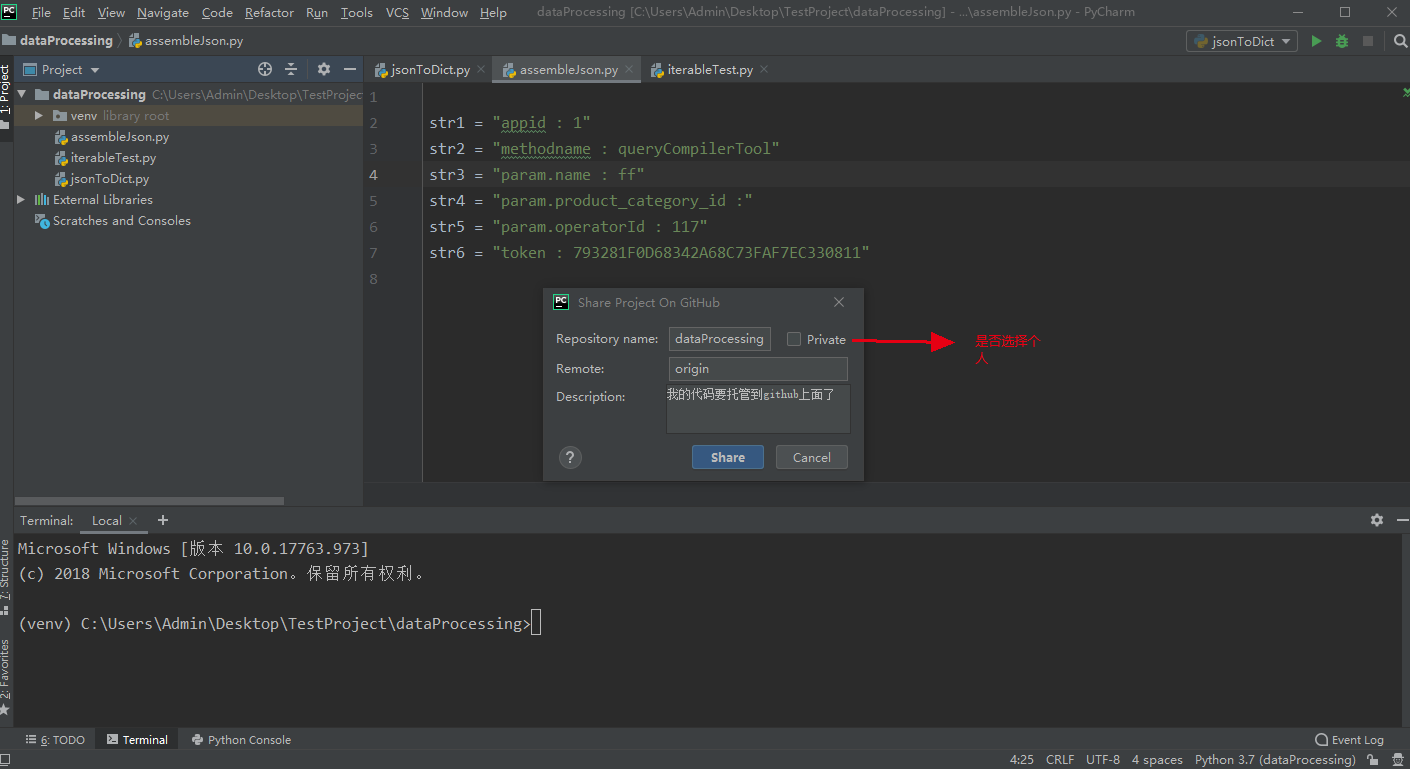The image size is (1410, 769).
Task: Open the Event Log
Action: 1350,740
